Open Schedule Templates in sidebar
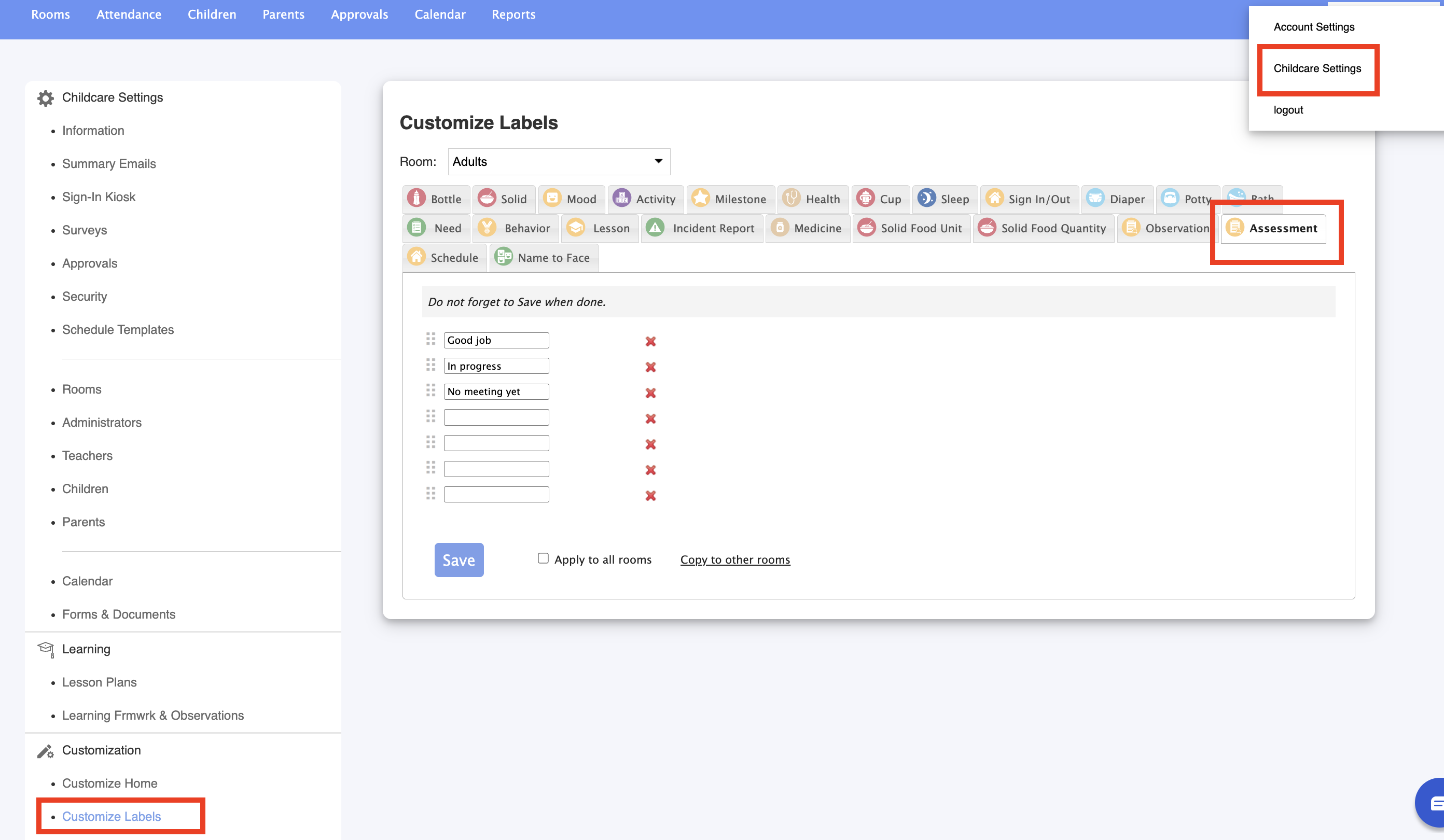This screenshot has height=840, width=1444. (117, 329)
